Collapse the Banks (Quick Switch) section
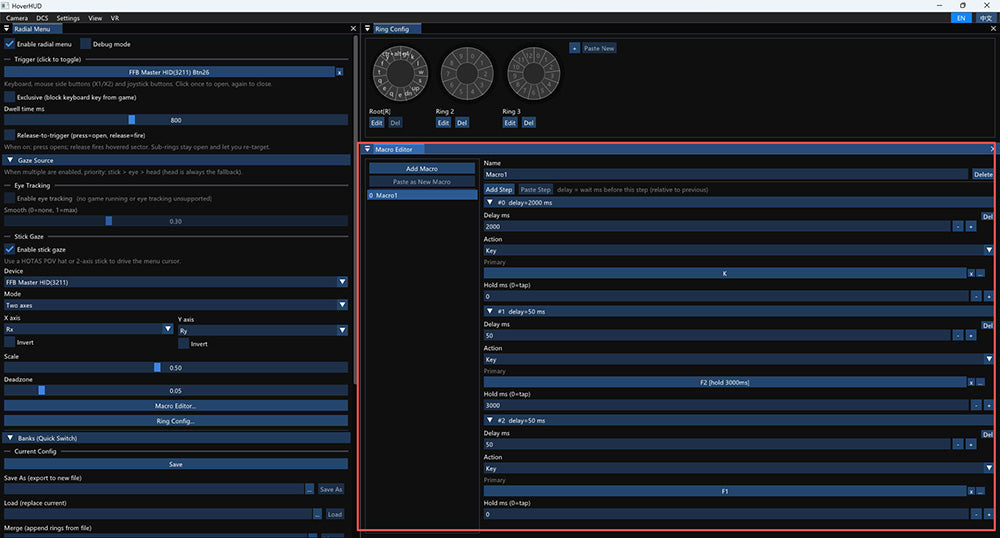 tap(177, 438)
